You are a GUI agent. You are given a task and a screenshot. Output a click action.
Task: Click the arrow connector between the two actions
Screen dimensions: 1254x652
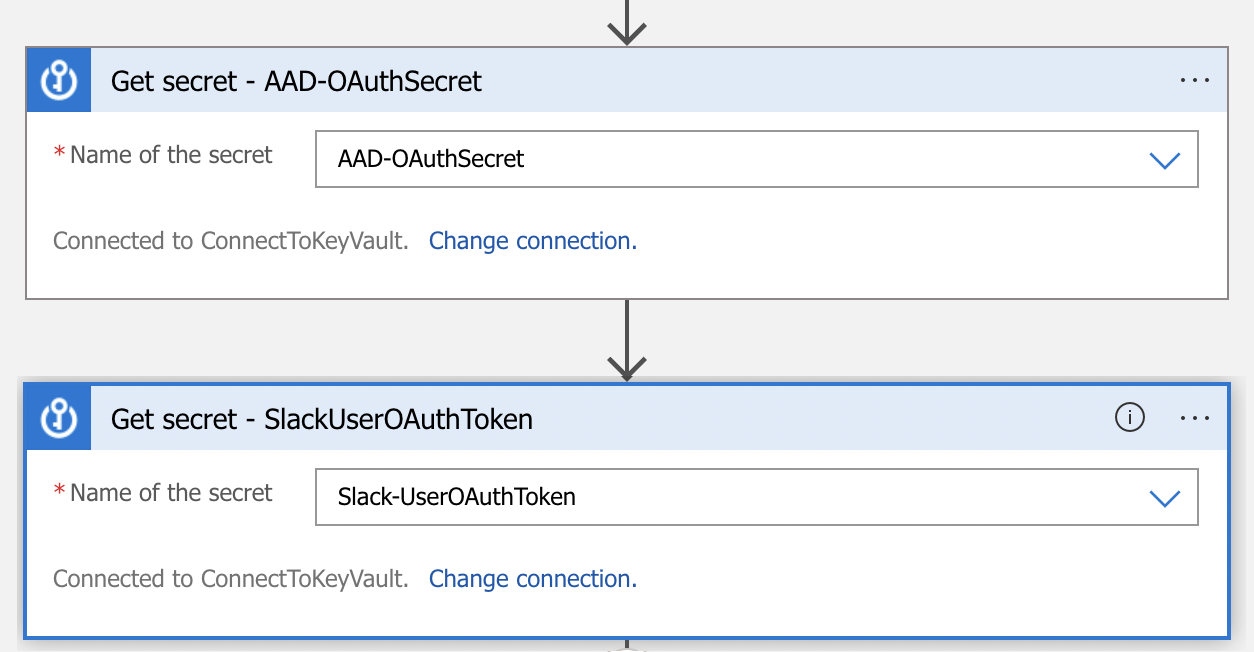click(626, 340)
